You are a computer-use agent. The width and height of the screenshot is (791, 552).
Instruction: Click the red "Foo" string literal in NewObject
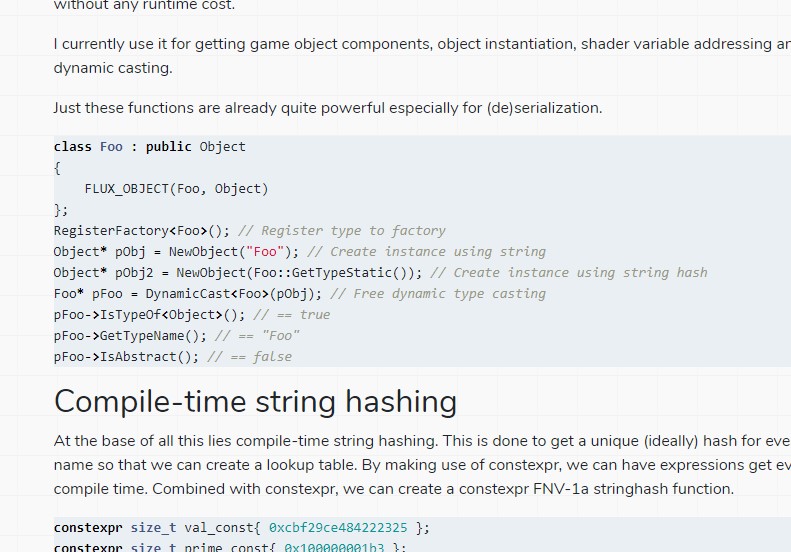pyautogui.click(x=265, y=252)
